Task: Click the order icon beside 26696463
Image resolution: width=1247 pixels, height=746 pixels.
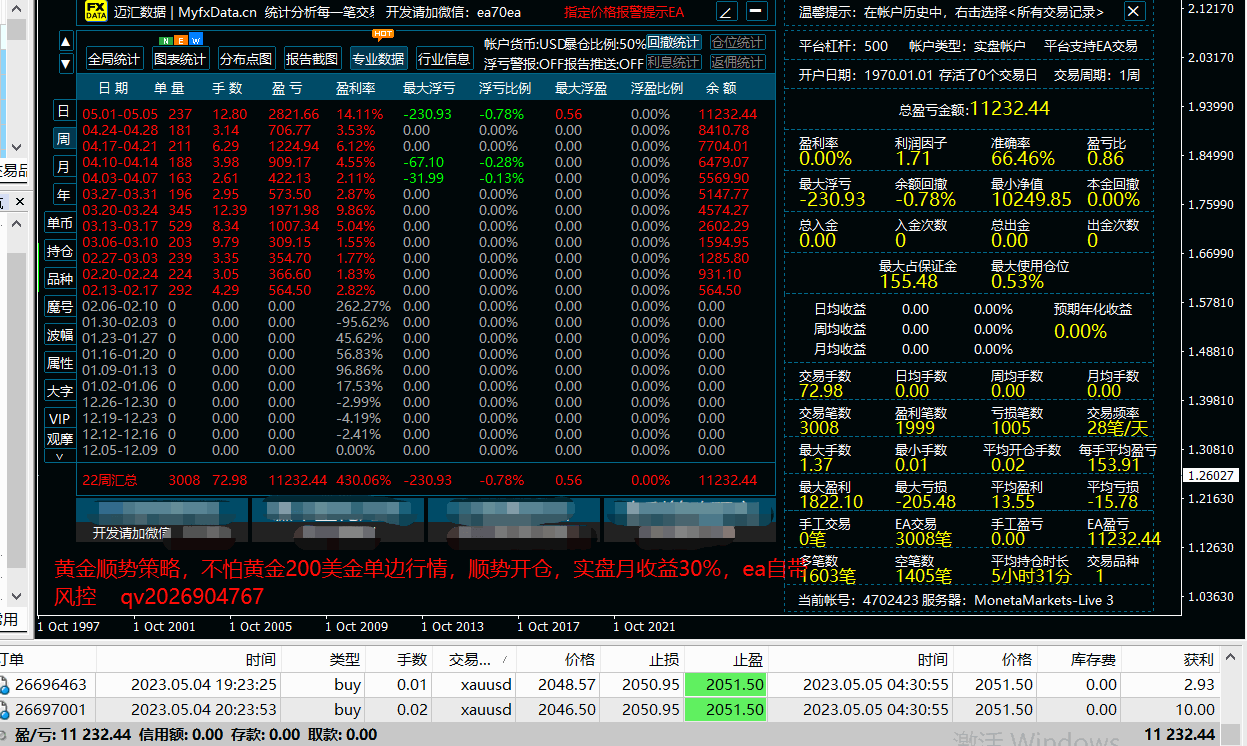Action: coord(5,685)
